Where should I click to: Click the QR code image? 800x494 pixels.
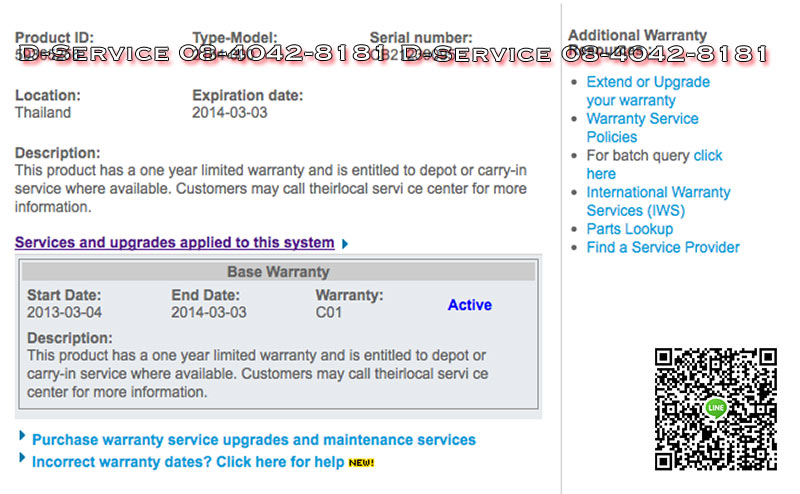click(715, 409)
